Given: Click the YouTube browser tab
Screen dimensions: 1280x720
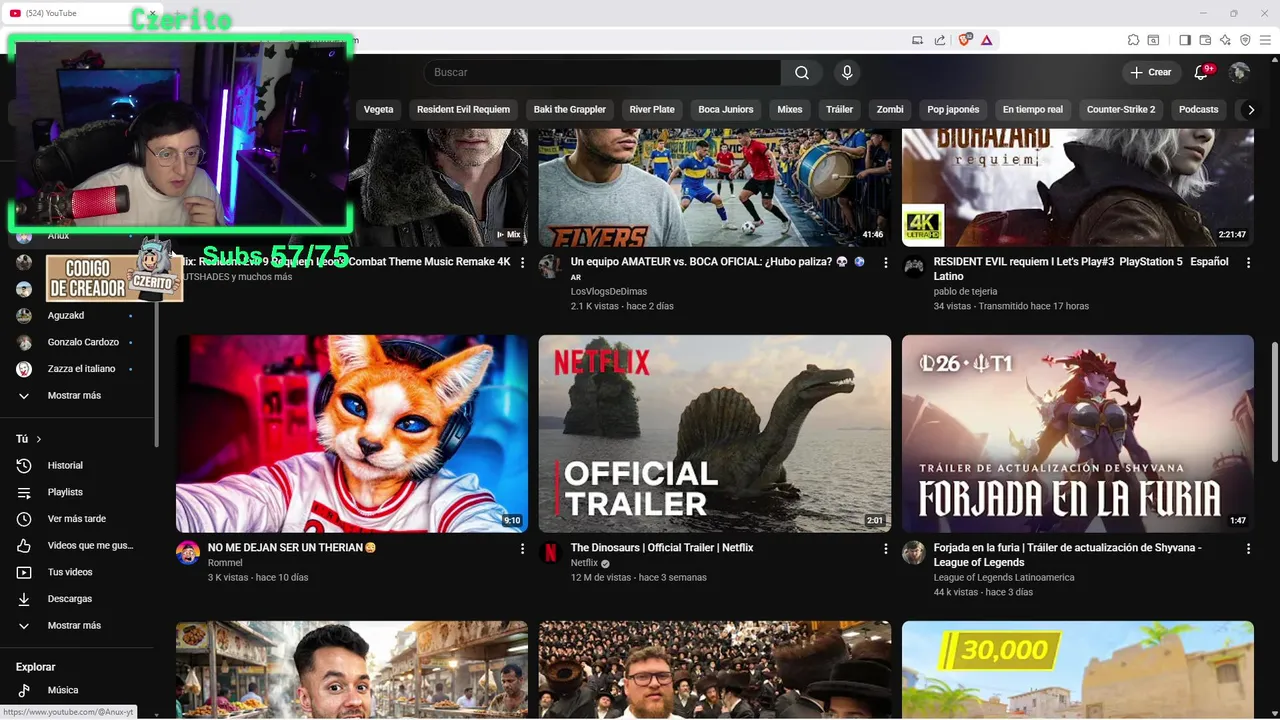Looking at the screenshot, I should pyautogui.click(x=80, y=13).
